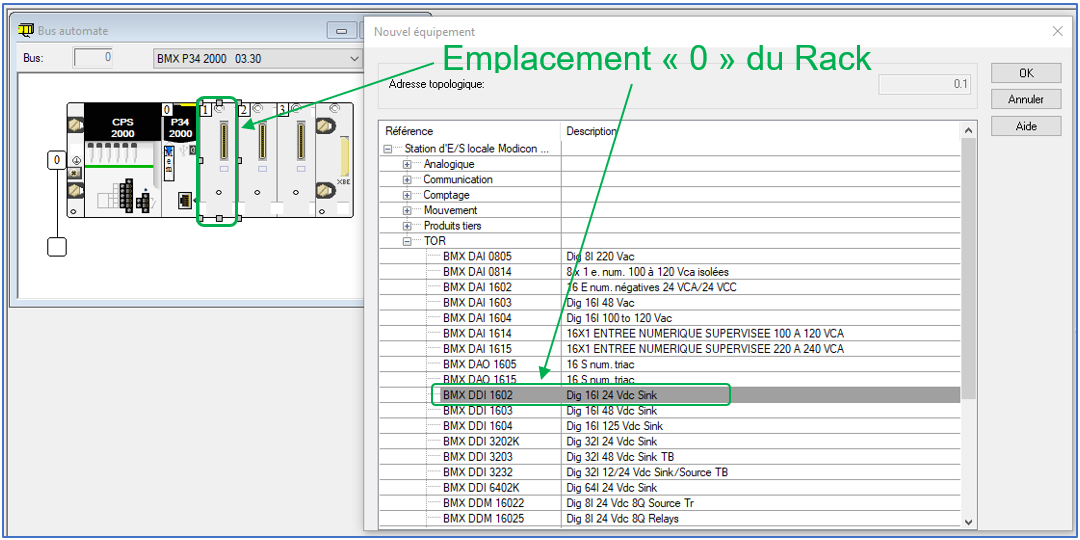Click the list scrollbar down arrow
The height and width of the screenshot is (540, 1080).
point(968,521)
